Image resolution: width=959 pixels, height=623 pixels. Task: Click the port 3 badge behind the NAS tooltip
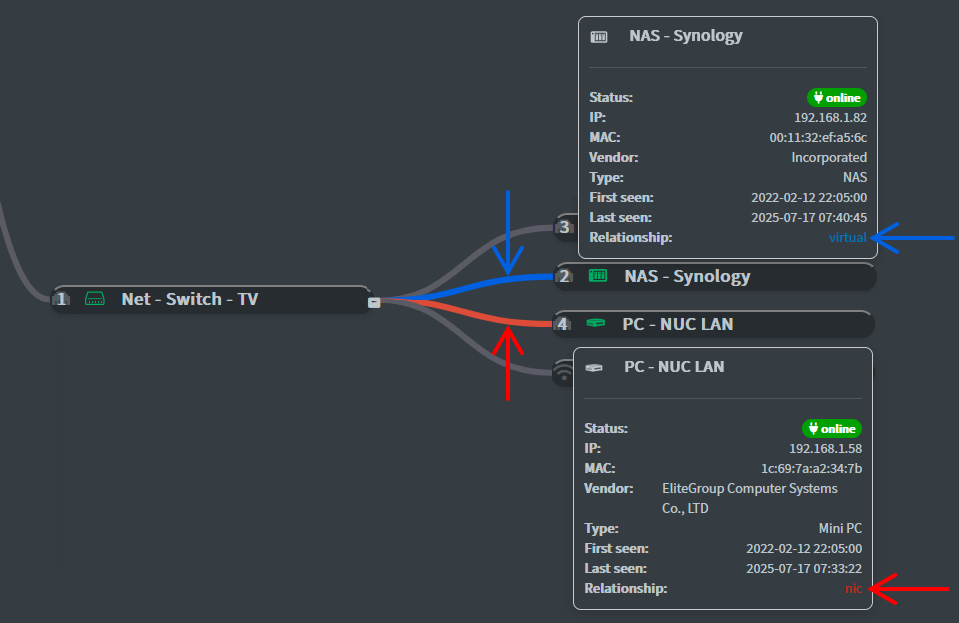[564, 227]
